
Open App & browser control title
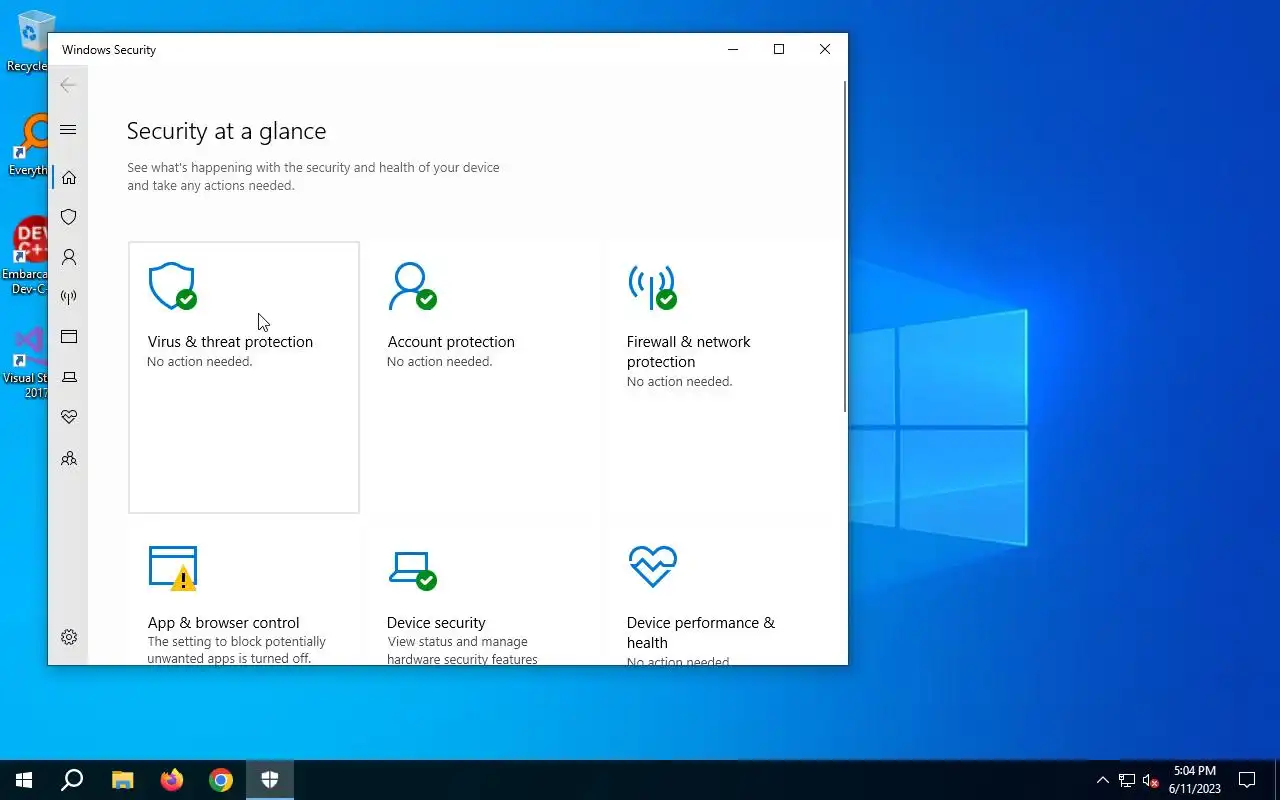point(223,623)
